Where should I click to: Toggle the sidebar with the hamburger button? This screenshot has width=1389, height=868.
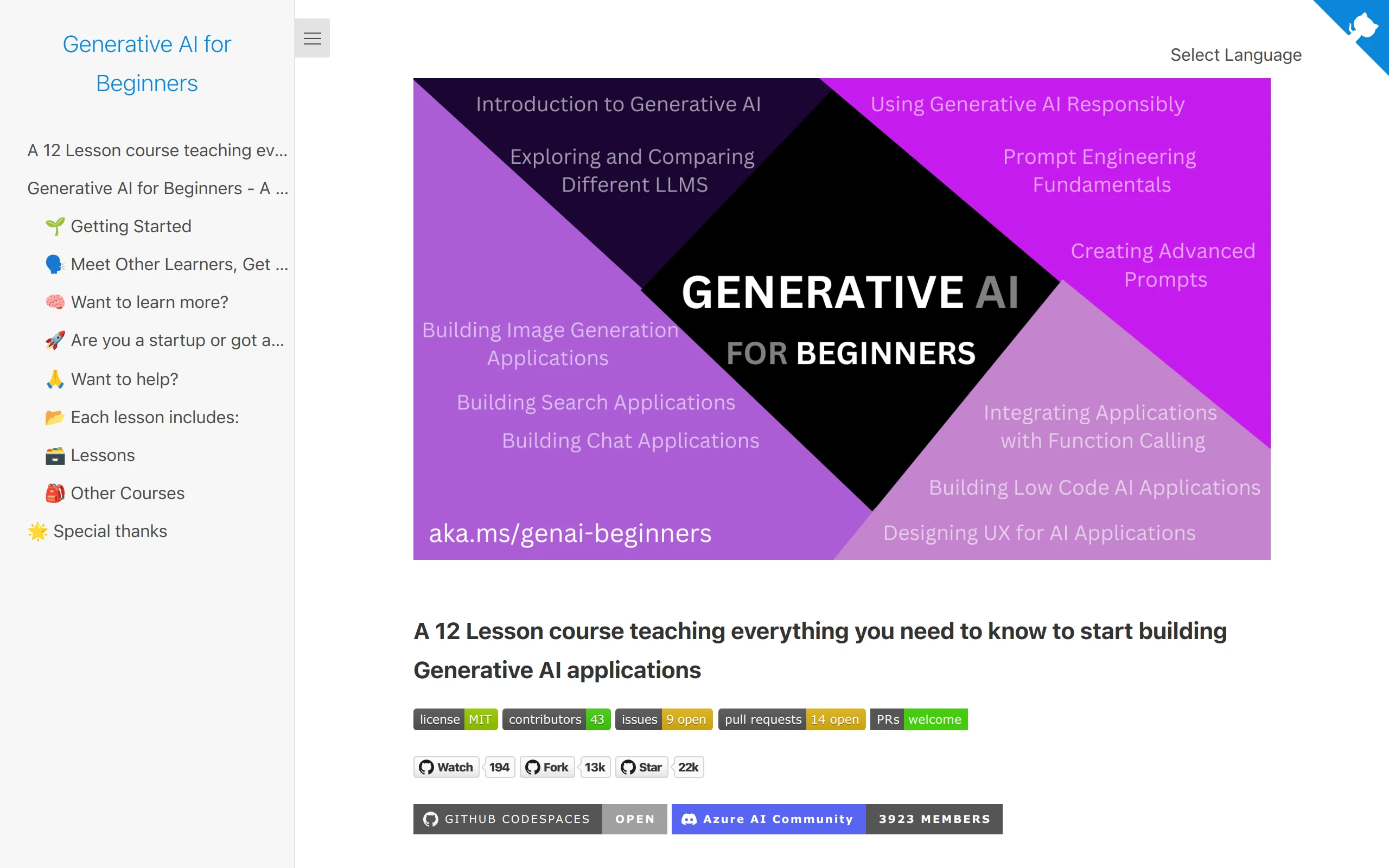click(312, 39)
